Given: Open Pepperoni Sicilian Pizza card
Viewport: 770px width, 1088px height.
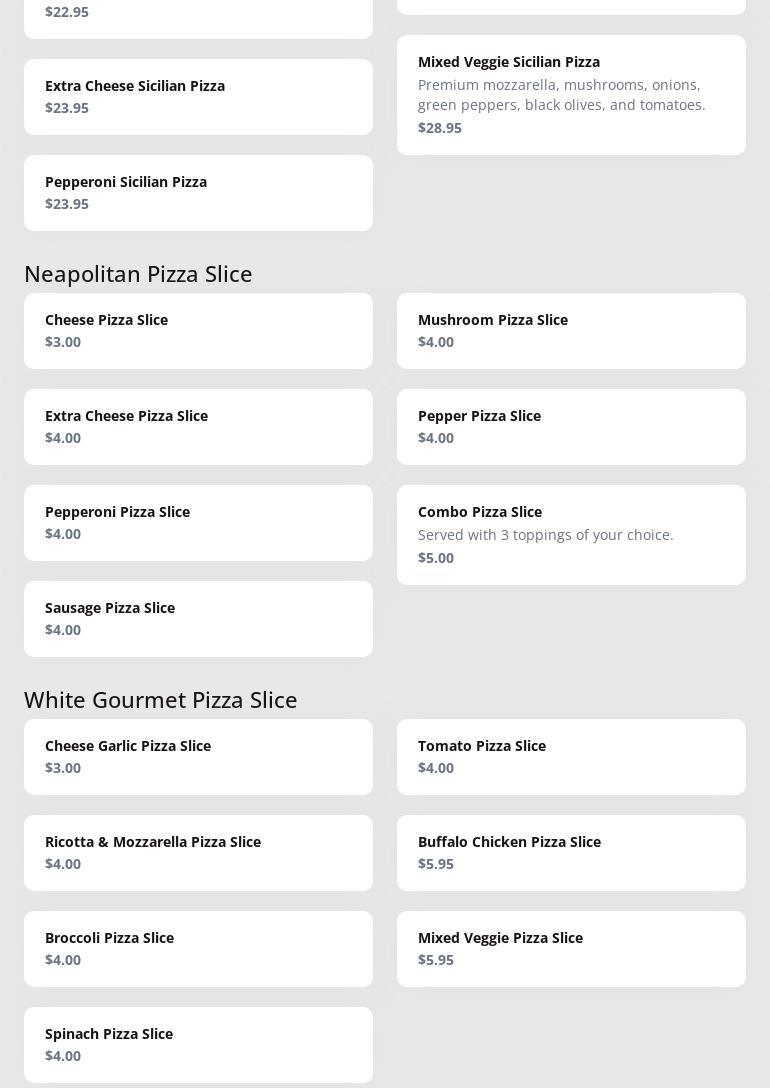Looking at the screenshot, I should click(198, 193).
